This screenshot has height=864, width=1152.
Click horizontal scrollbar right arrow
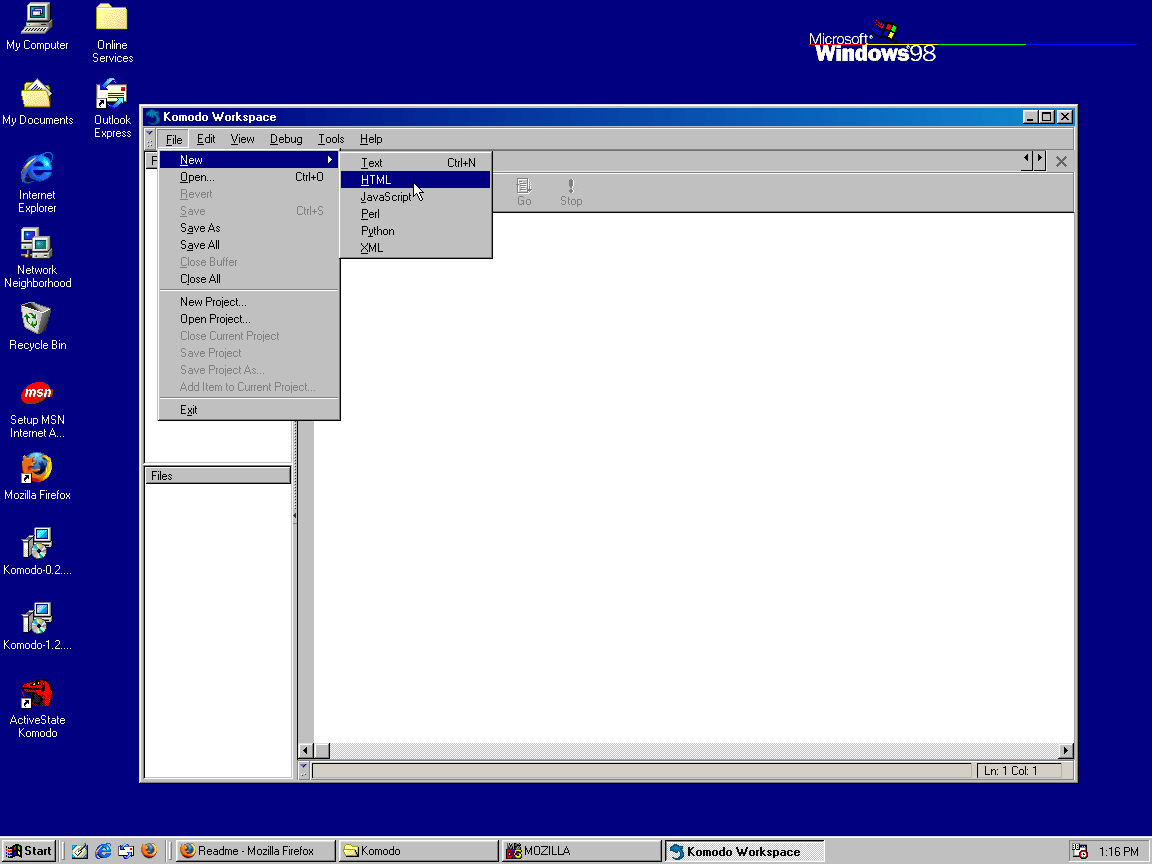coord(1066,750)
